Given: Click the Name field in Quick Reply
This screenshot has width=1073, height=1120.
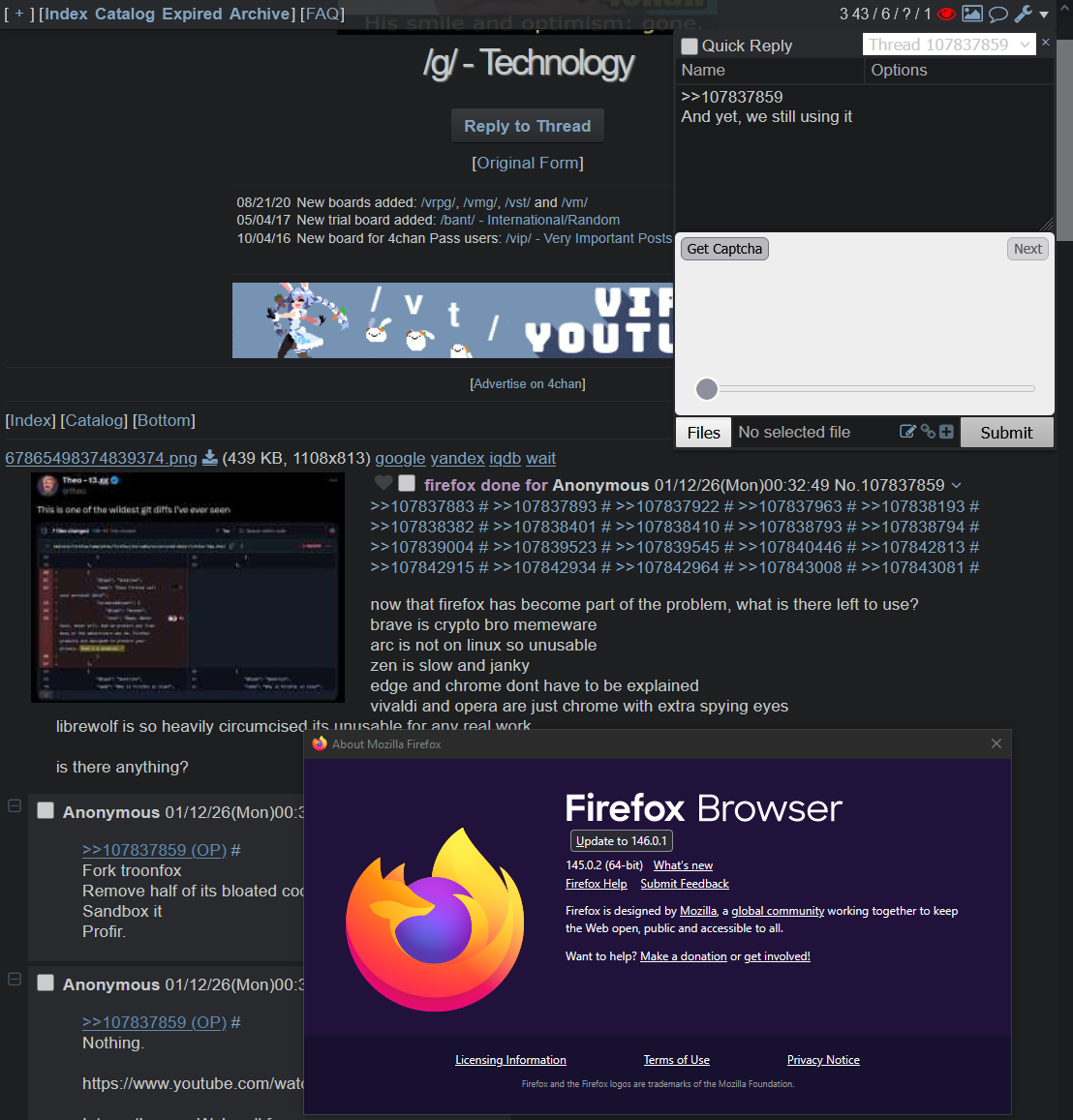Looking at the screenshot, I should [x=769, y=70].
